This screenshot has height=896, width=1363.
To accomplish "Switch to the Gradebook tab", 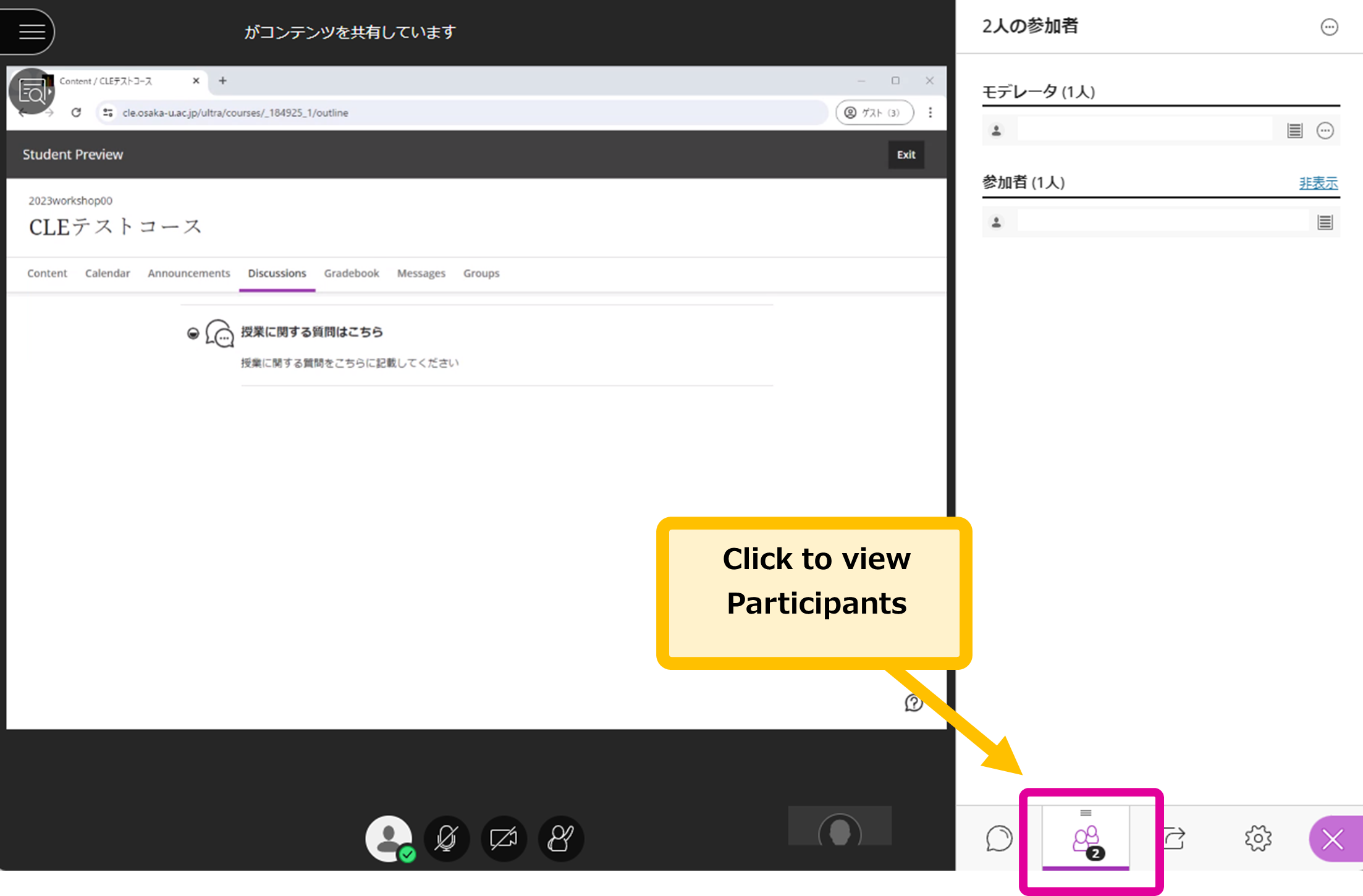I will (352, 273).
